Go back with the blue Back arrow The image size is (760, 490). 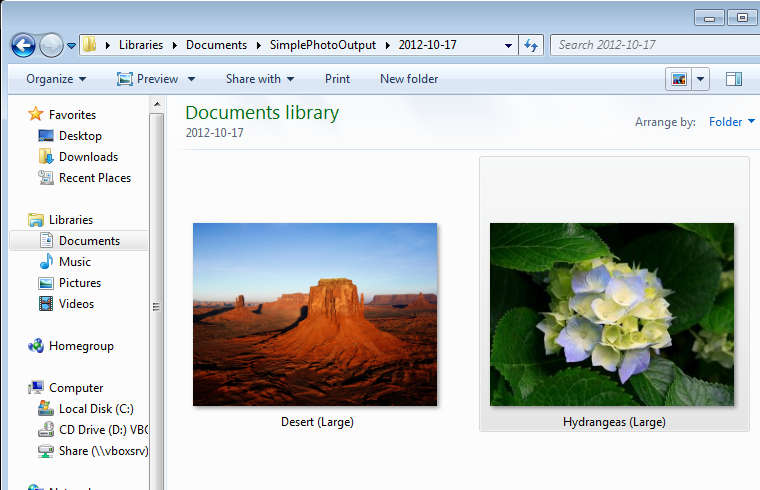(23, 46)
